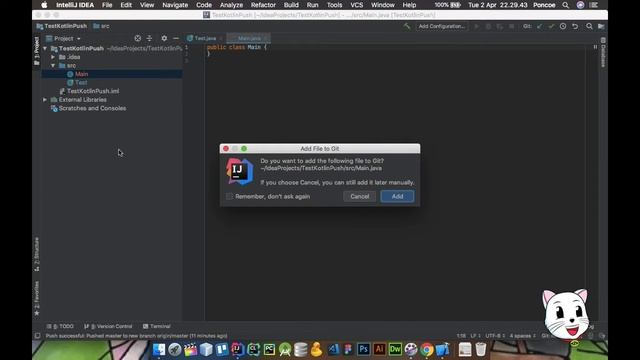Open Android Studio from the Dock
640x360 pixels.
(285, 349)
